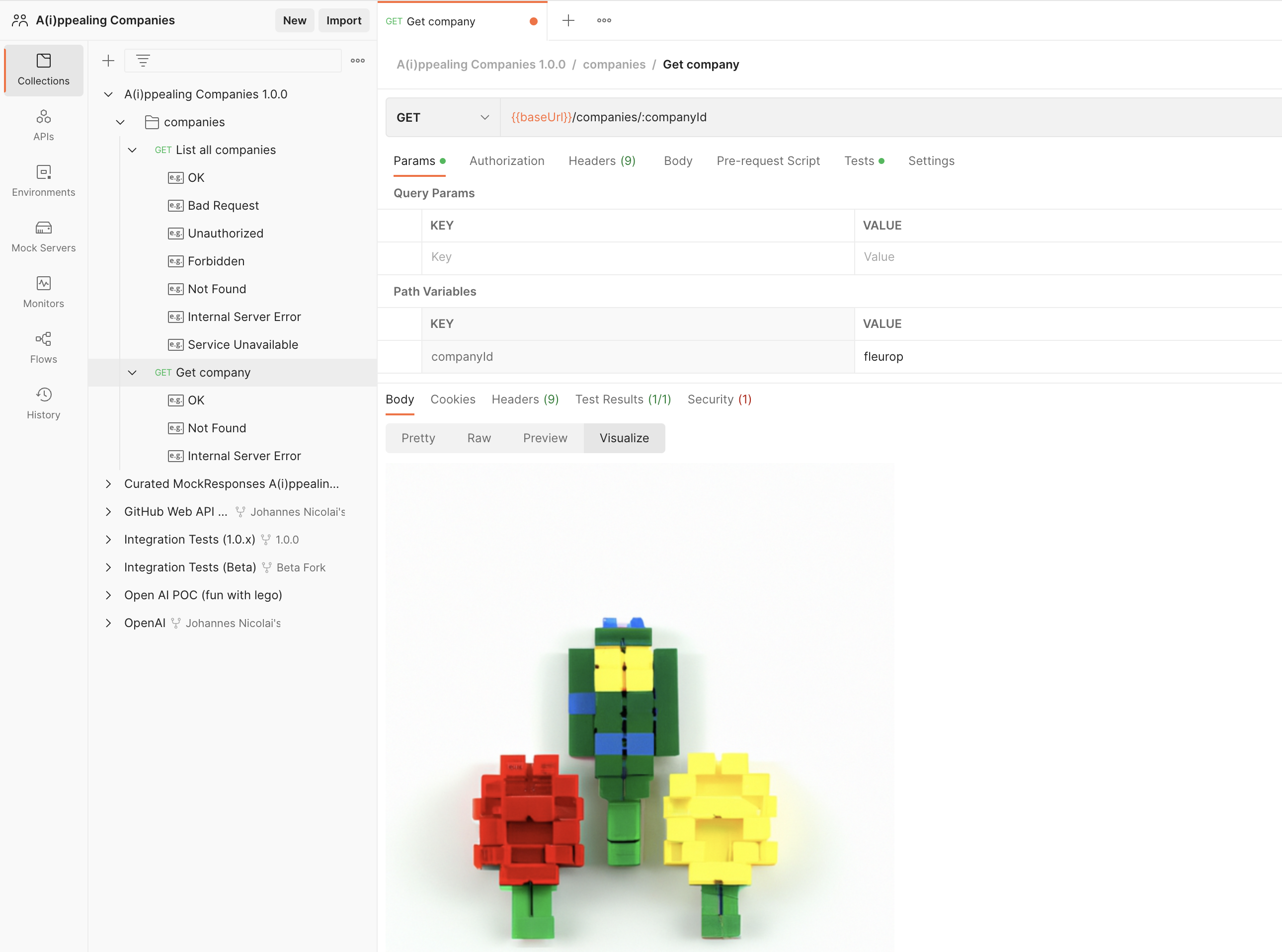Switch to the Authorization tab
This screenshot has height=952, width=1282.
pos(506,160)
